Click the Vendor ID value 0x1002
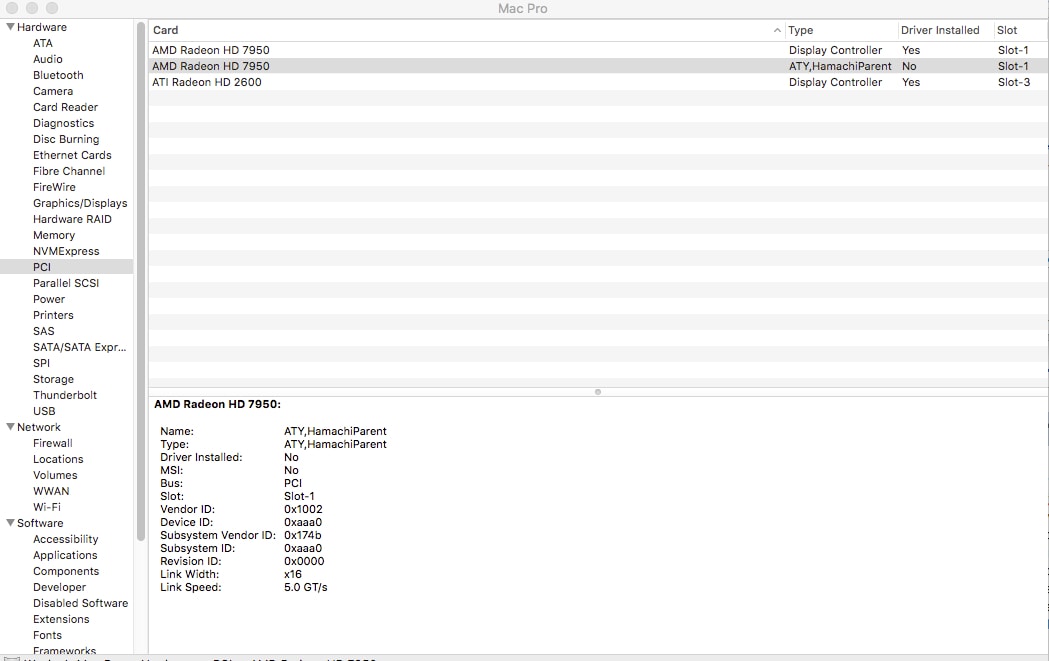1049x661 pixels. pyautogui.click(x=303, y=509)
